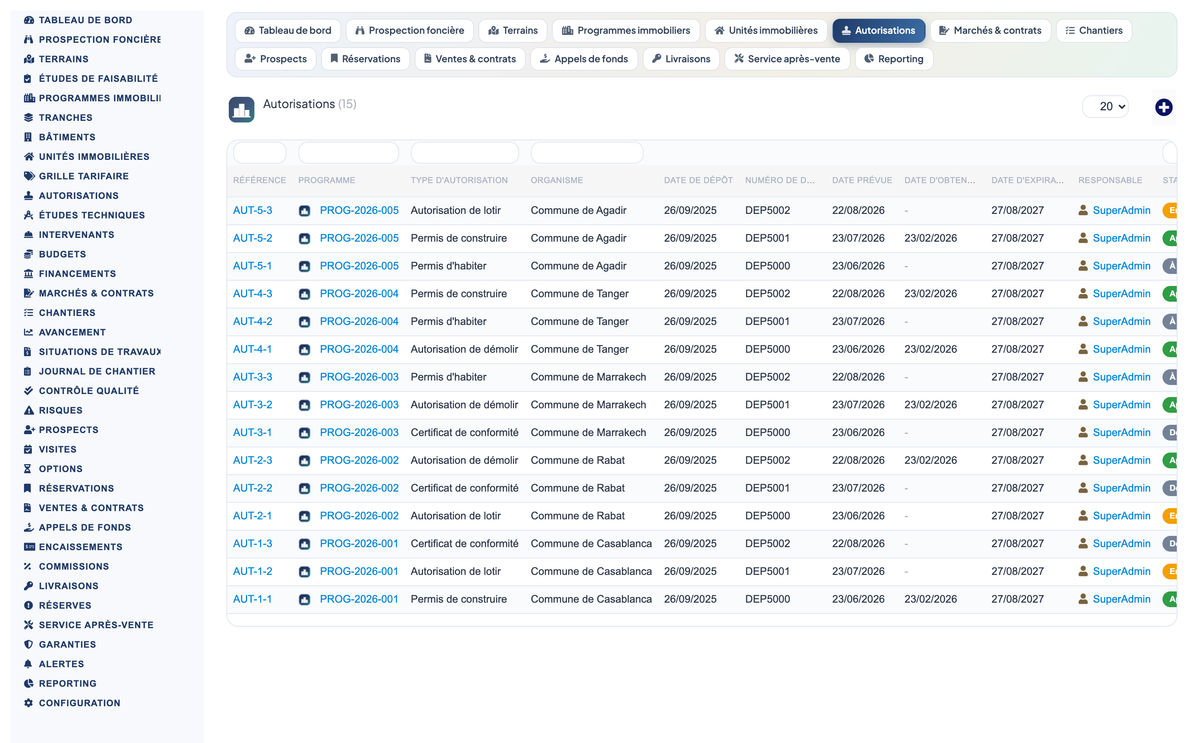Go to Encaissements in sidebar
This screenshot has height=743, width=1200.
(x=80, y=547)
